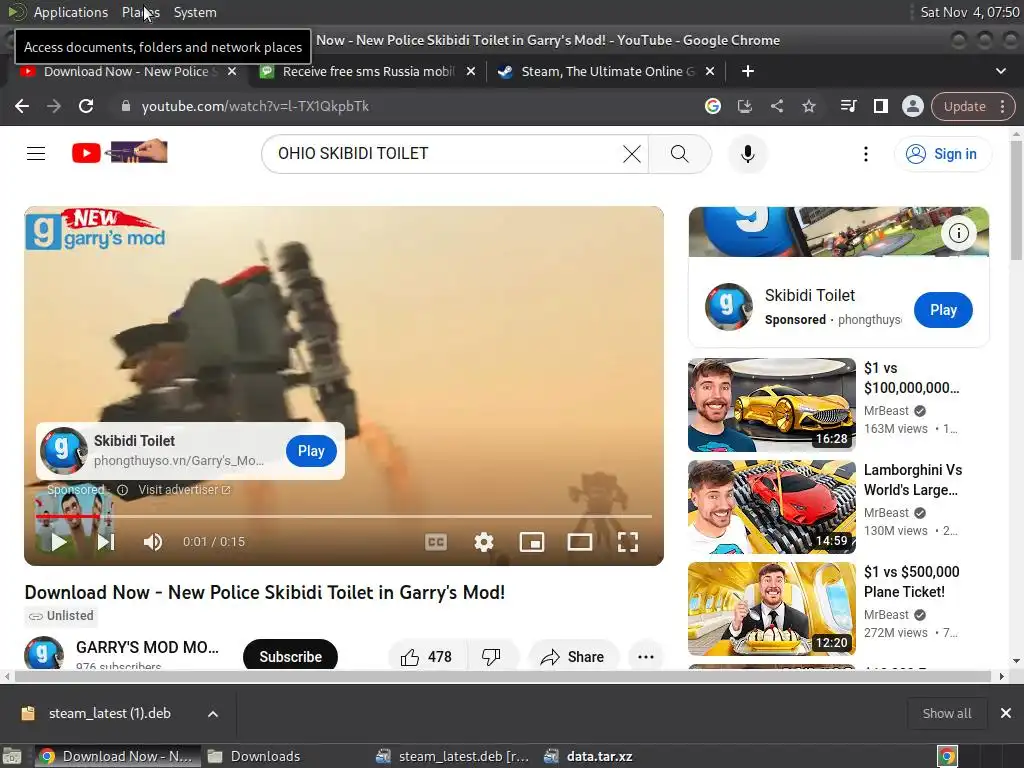Switch to miniplayer mode
Viewport: 1024px width, 768px height.
532,542
